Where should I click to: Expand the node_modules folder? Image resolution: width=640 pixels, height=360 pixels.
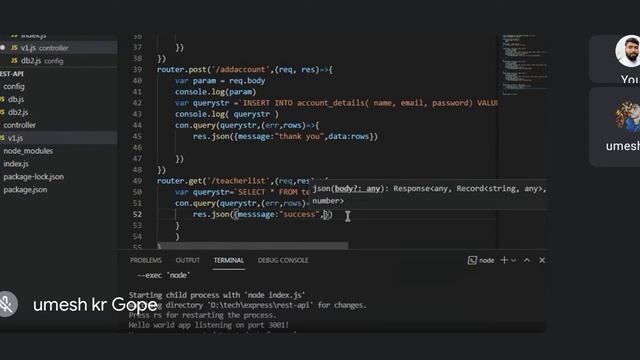click(x=28, y=151)
